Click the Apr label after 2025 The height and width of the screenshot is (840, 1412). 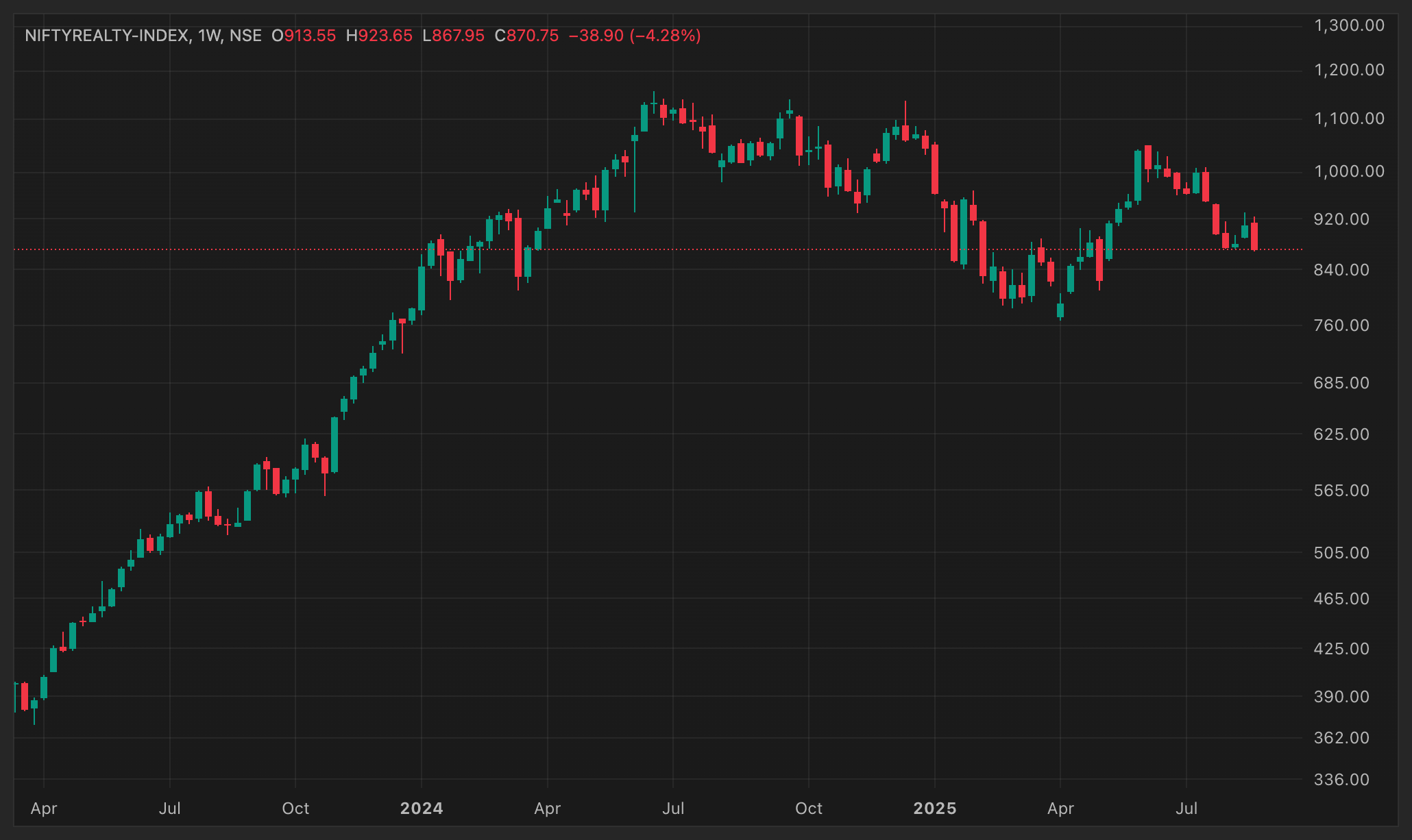coord(1060,808)
